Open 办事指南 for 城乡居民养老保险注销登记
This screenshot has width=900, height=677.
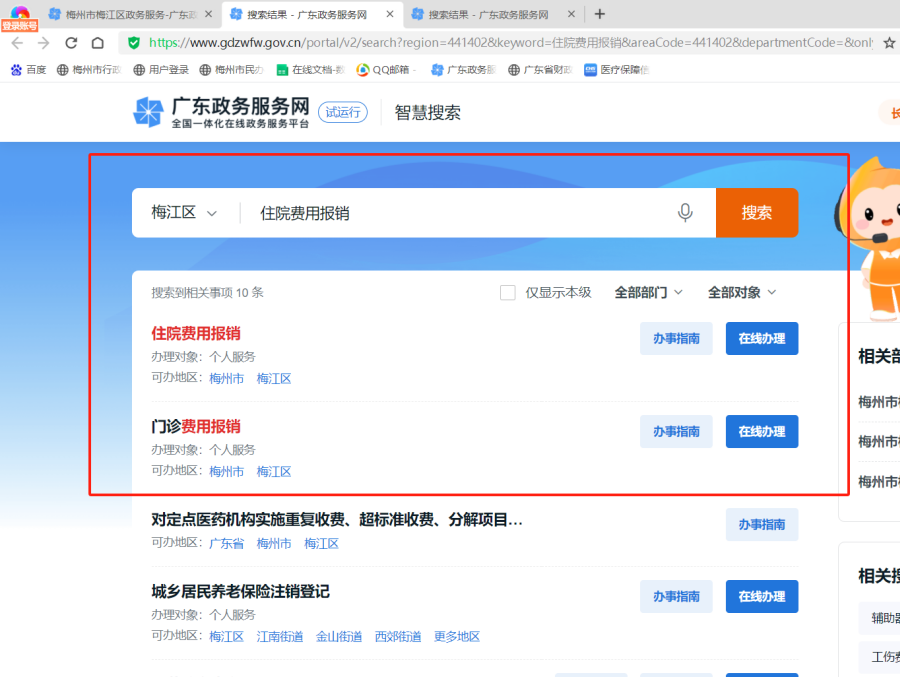click(676, 597)
